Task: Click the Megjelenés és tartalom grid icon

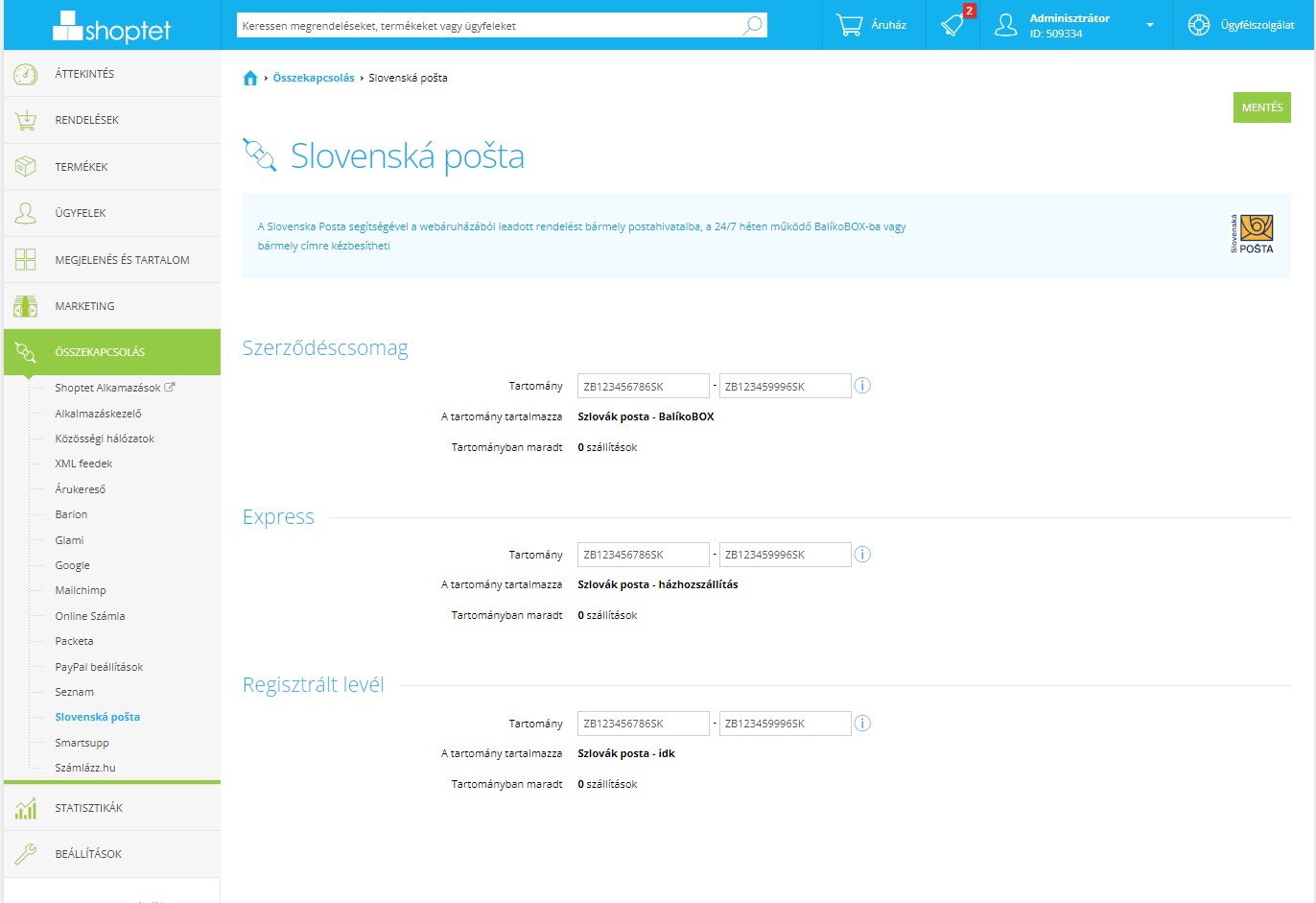Action: [26, 260]
